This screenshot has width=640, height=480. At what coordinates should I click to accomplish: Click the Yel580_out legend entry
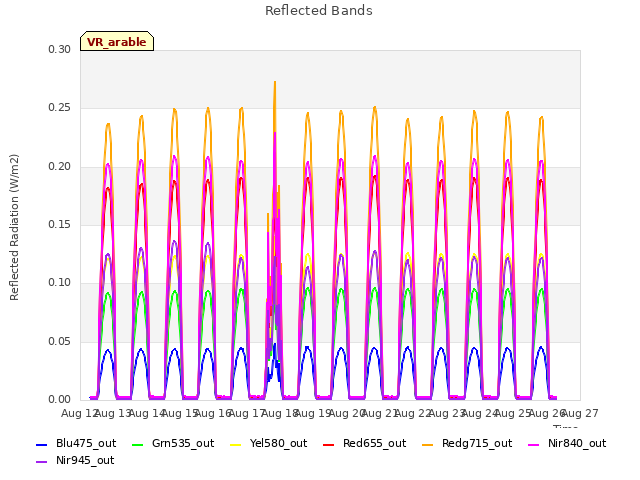click(x=269, y=443)
